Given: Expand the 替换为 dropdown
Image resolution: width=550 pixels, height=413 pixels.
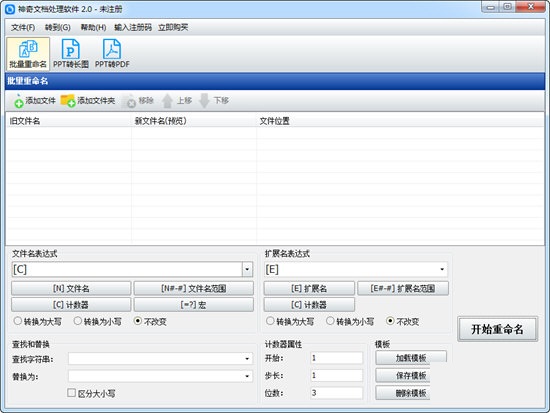Looking at the screenshot, I should coord(247,376).
